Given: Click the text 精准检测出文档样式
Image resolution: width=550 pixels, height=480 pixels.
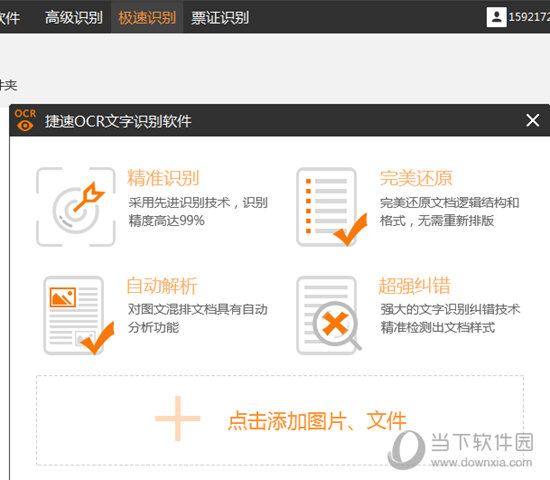Looking at the screenshot, I should pos(438,327).
